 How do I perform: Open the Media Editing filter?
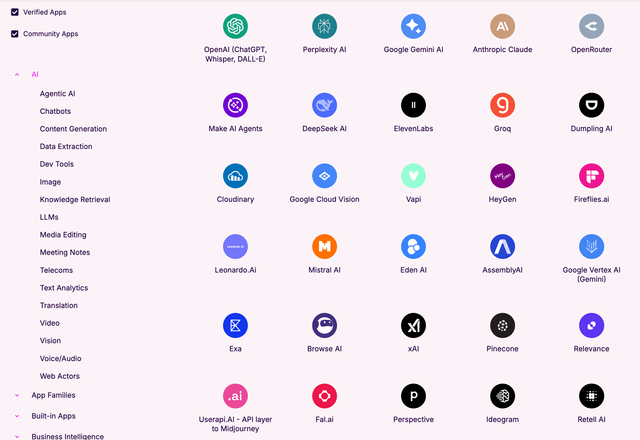63,235
